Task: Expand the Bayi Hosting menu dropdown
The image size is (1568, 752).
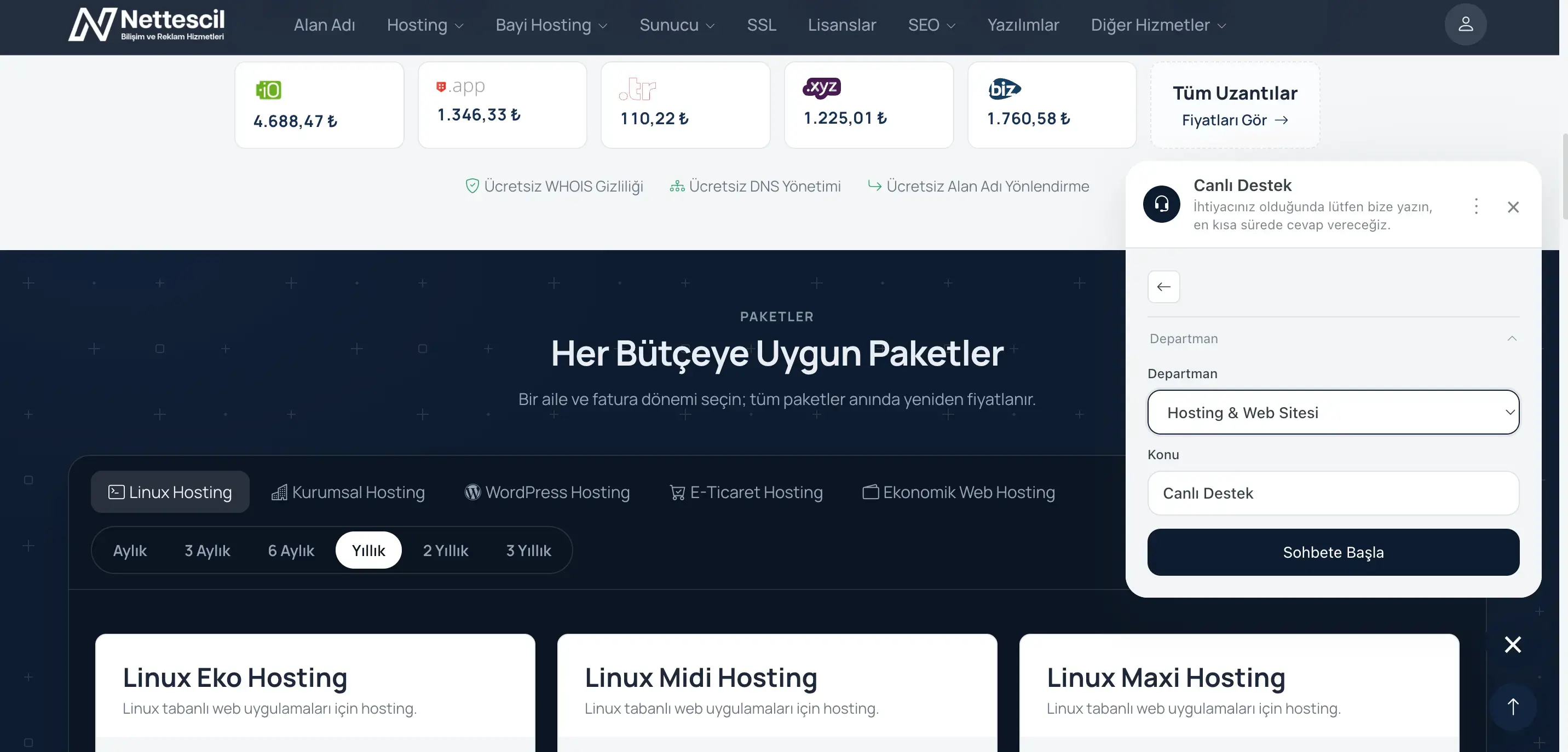Action: tap(551, 25)
